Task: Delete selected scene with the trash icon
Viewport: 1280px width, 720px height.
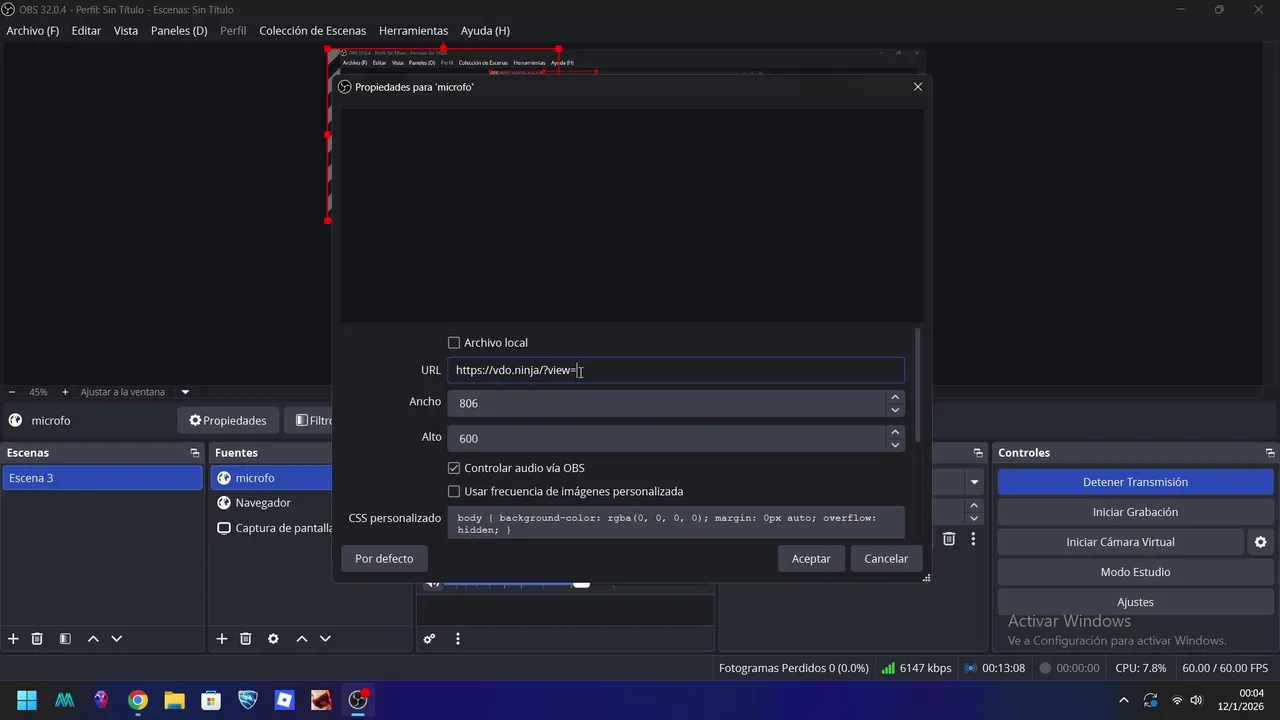Action: tap(37, 639)
